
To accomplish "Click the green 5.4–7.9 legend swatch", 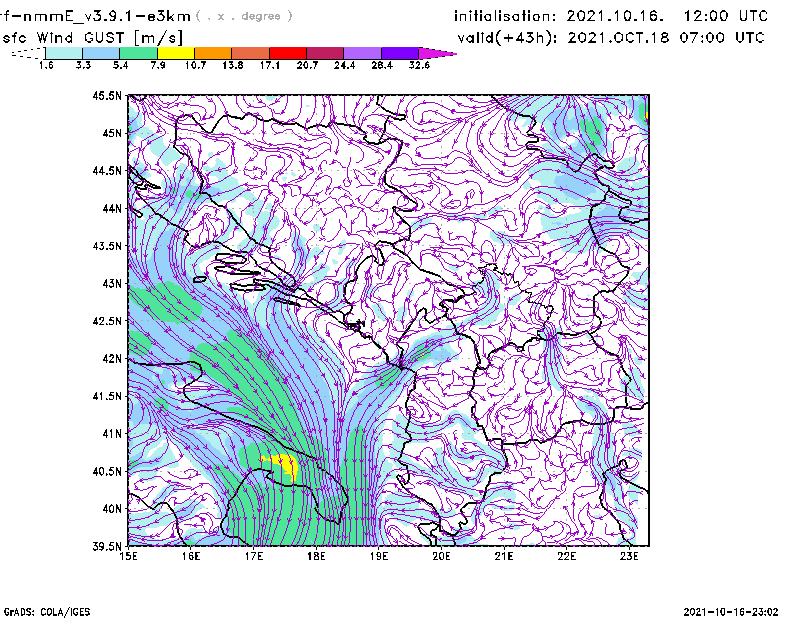I will click(x=138, y=53).
